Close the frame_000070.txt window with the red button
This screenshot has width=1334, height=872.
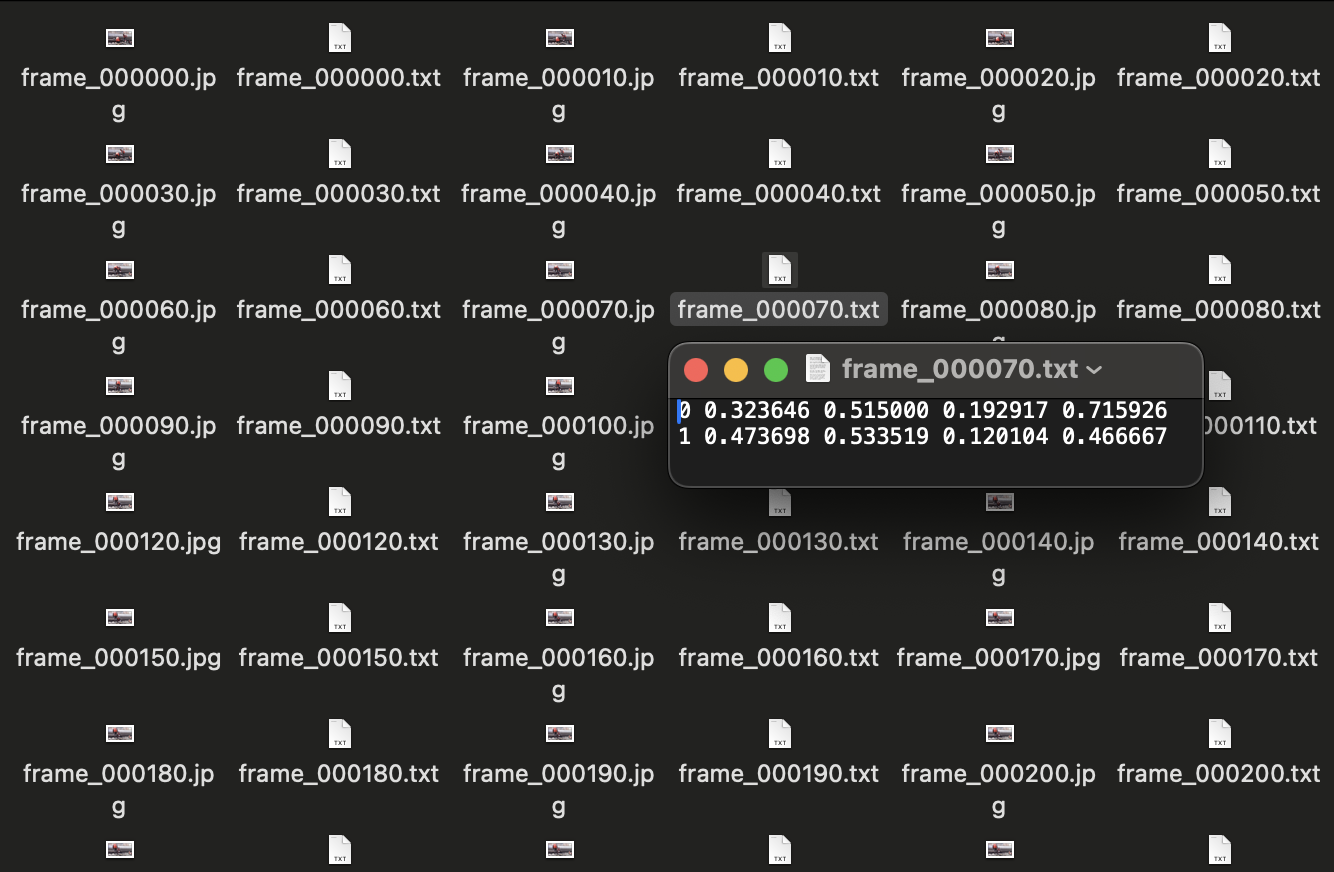point(696,370)
